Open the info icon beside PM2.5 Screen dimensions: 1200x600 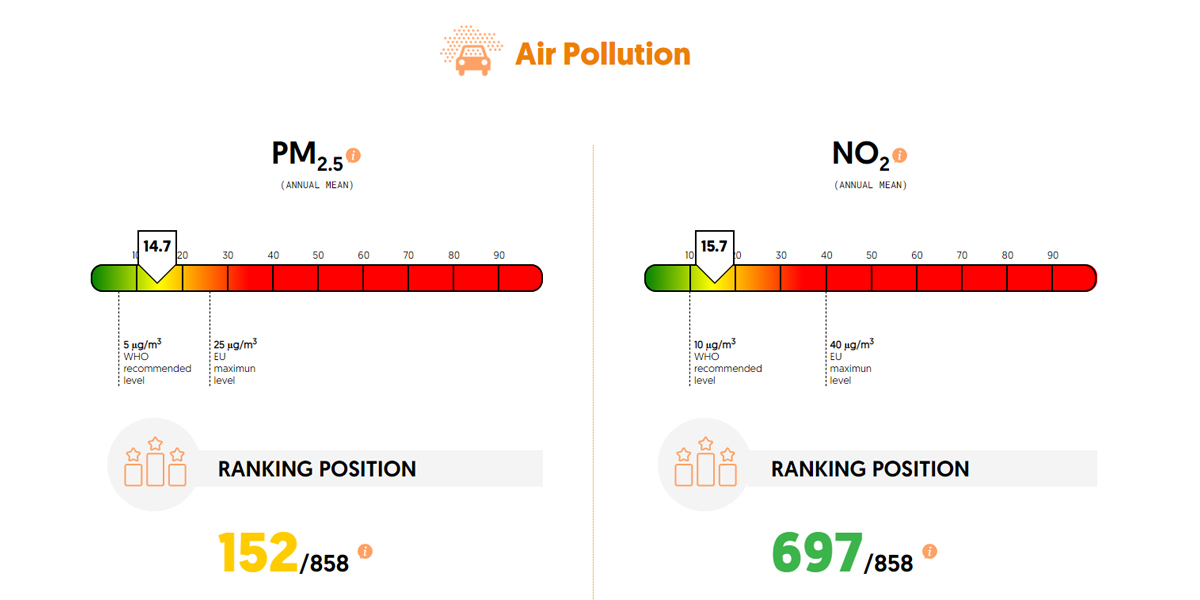353,155
